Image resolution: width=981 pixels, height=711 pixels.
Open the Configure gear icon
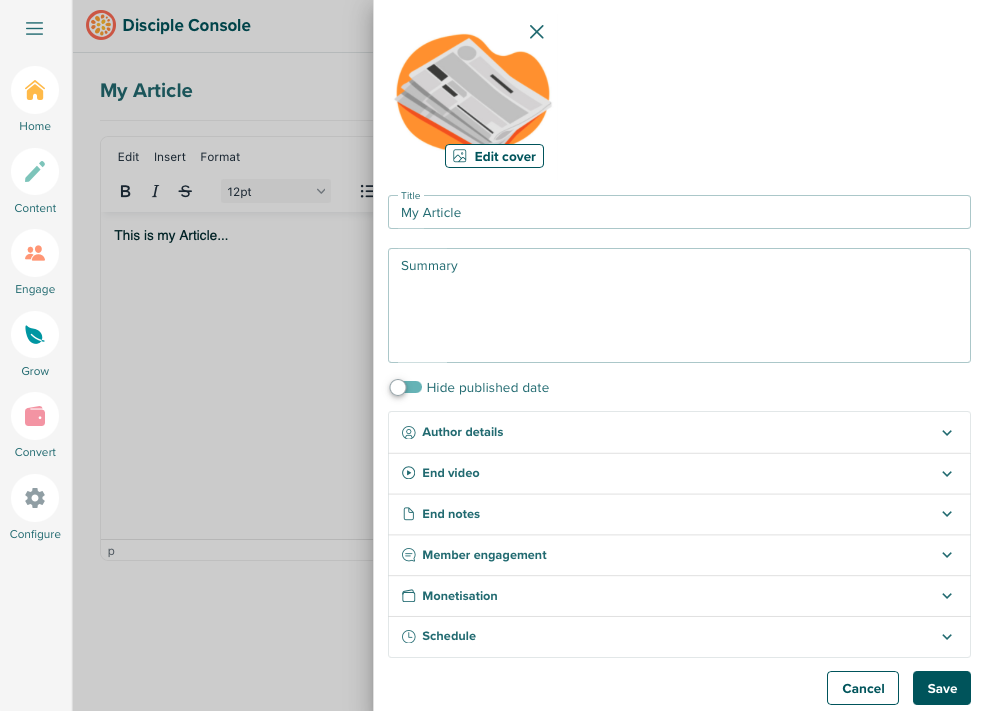pos(35,498)
